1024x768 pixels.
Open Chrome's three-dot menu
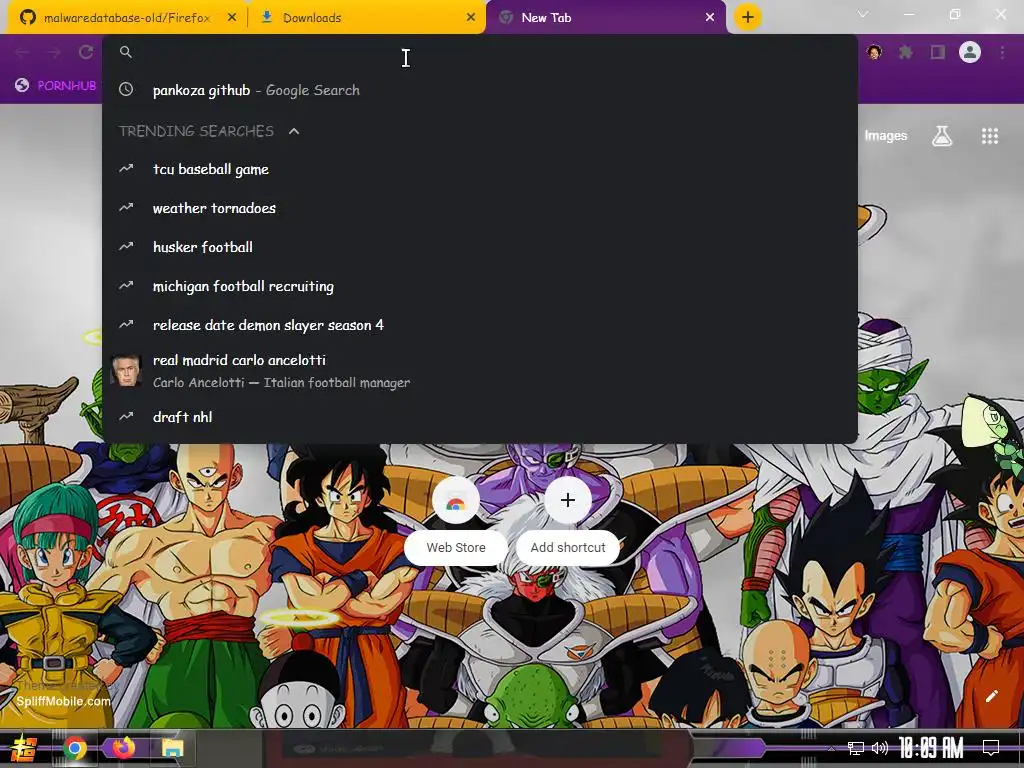(1002, 52)
